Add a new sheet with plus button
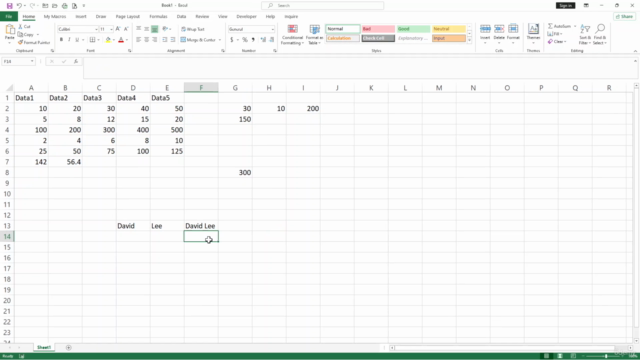 click(69, 348)
